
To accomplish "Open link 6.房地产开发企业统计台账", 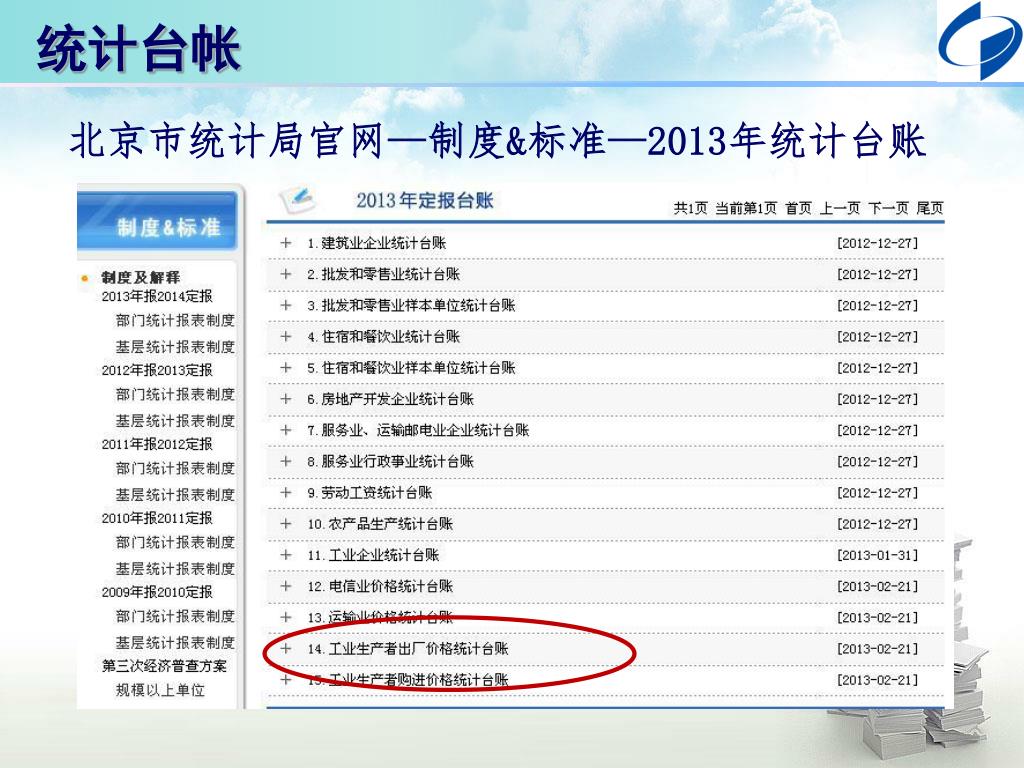I will (391, 399).
